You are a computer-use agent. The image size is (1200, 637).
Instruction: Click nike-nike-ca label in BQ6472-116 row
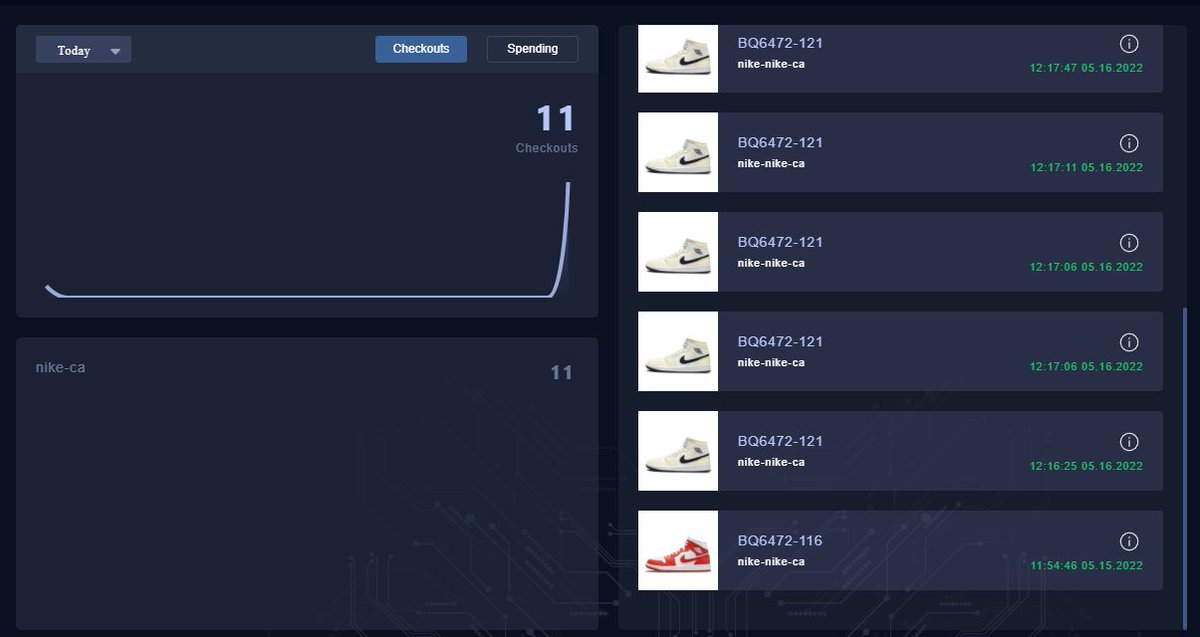pos(771,561)
